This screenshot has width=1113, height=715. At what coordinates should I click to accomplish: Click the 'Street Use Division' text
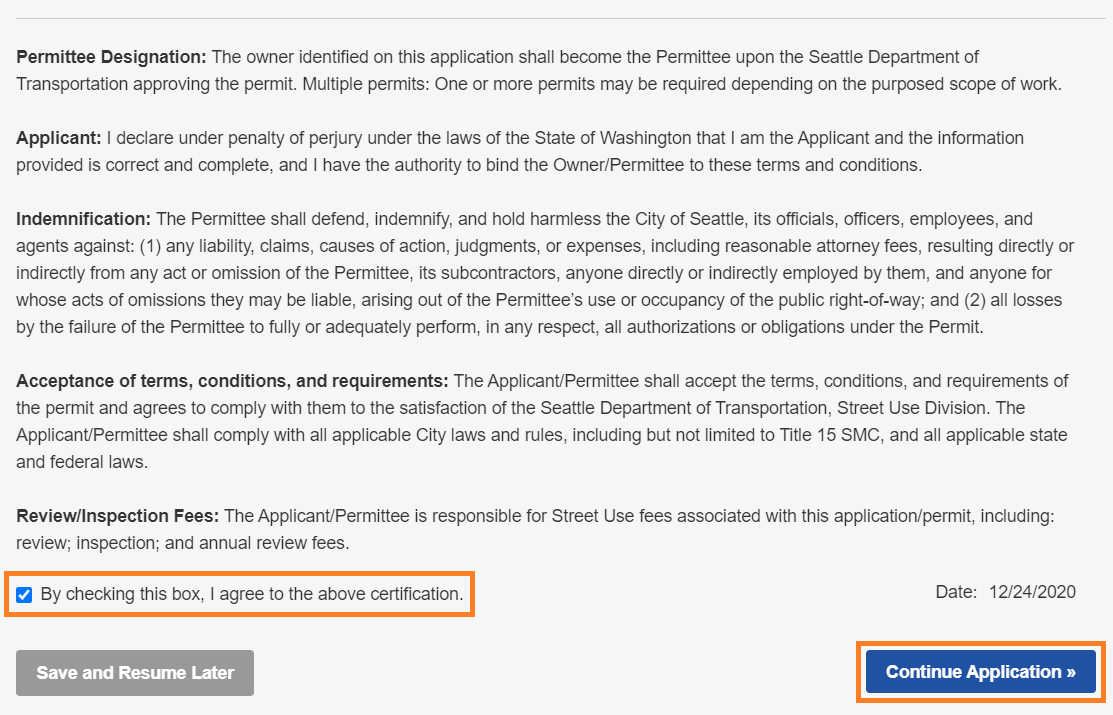pyautogui.click(x=906, y=408)
